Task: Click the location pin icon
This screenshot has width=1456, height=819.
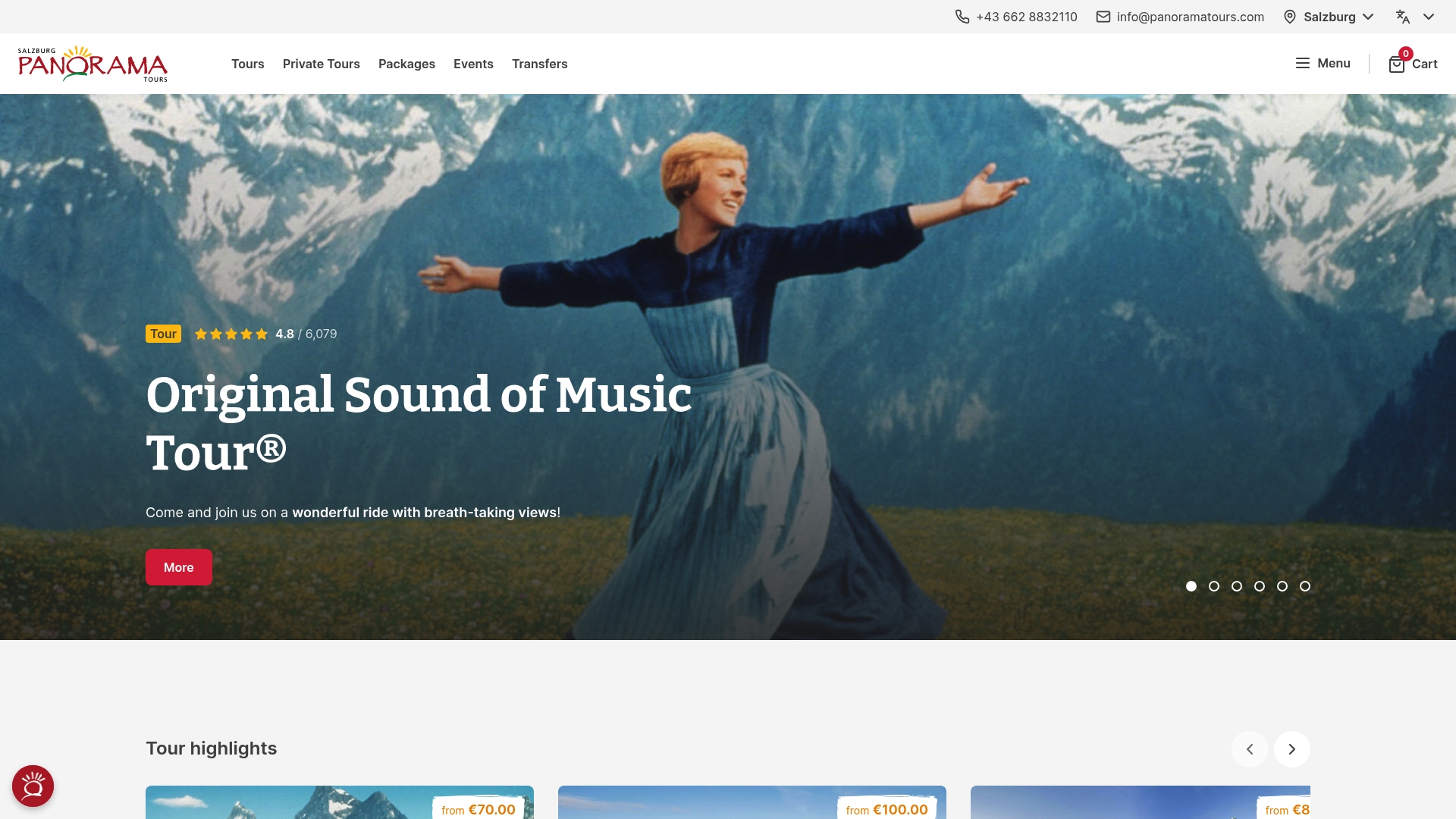Action: pyautogui.click(x=1290, y=17)
